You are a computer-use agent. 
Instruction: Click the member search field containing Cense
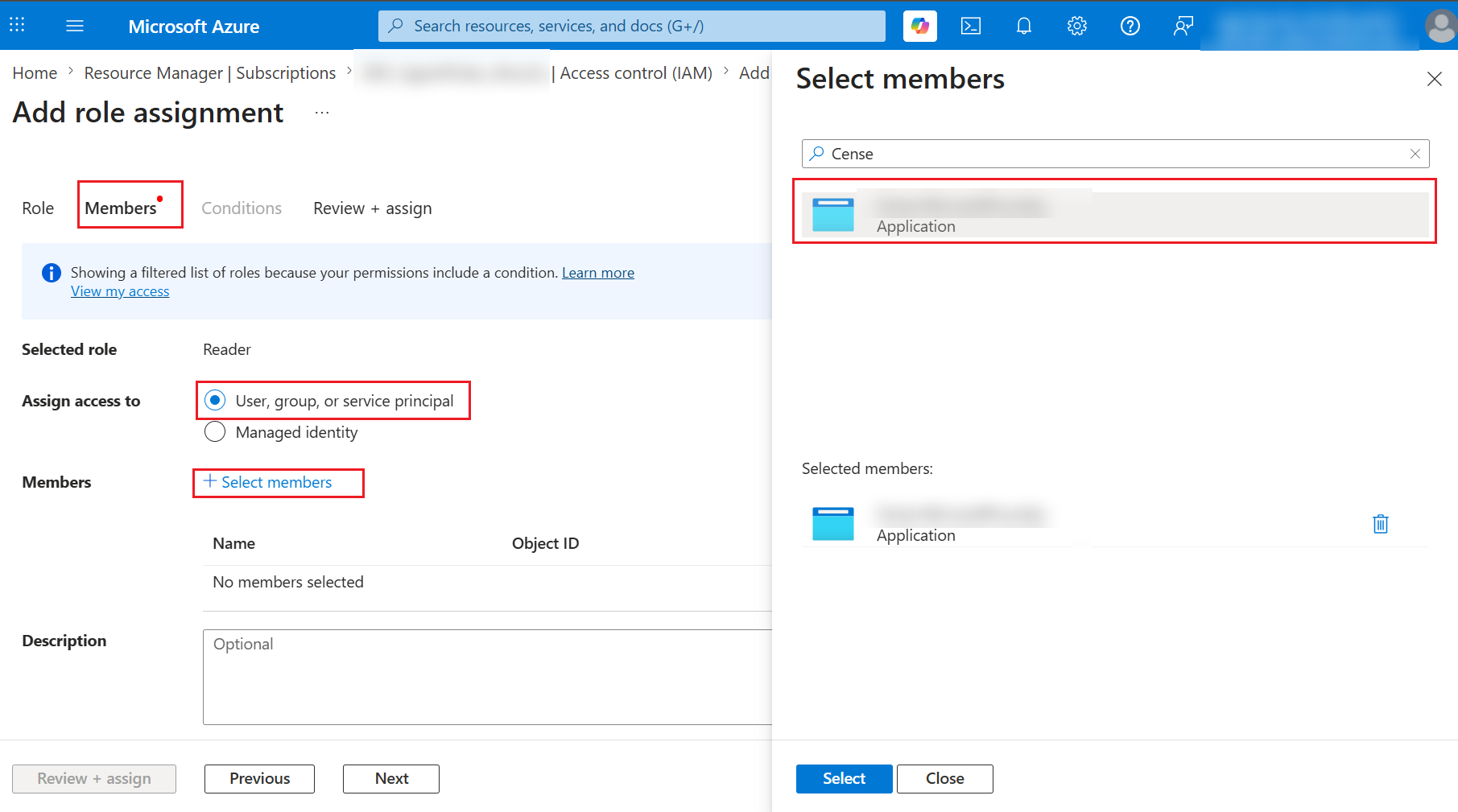click(1115, 154)
